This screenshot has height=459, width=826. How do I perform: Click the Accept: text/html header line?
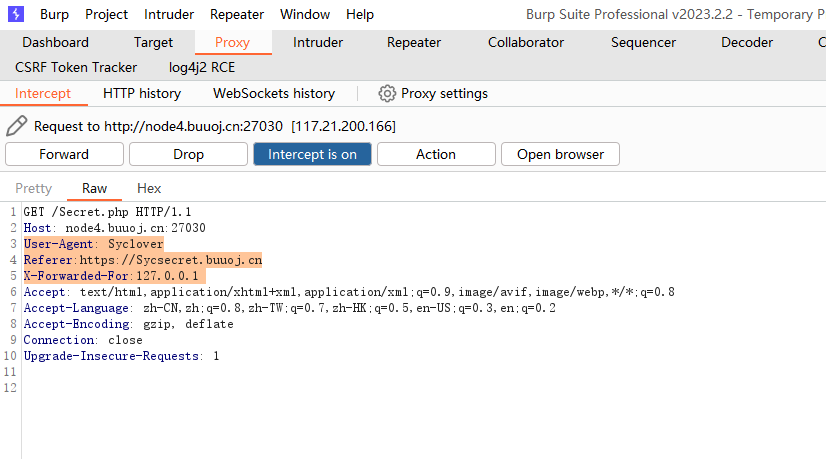tap(349, 292)
